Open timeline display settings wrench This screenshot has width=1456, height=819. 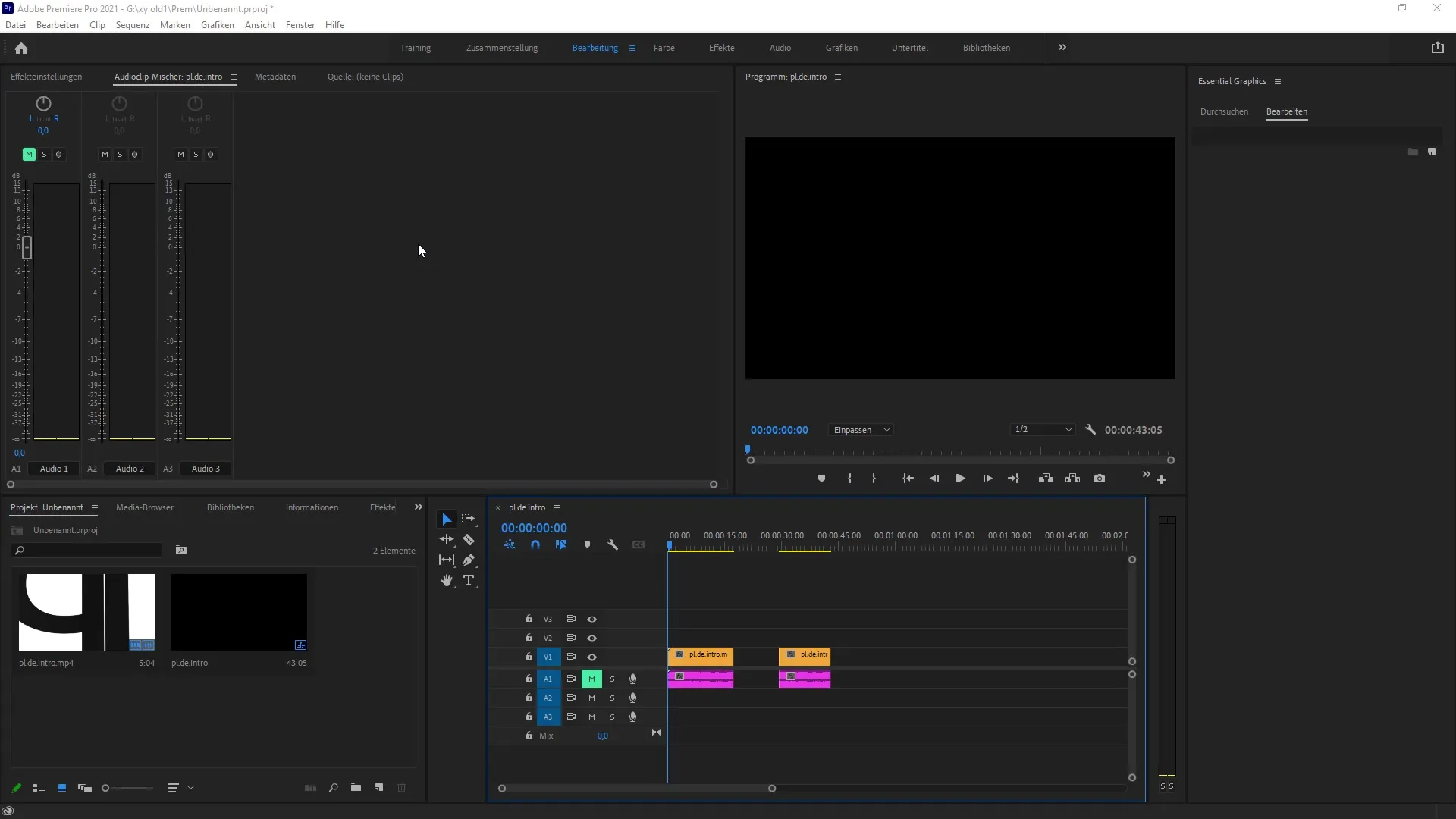coord(613,545)
